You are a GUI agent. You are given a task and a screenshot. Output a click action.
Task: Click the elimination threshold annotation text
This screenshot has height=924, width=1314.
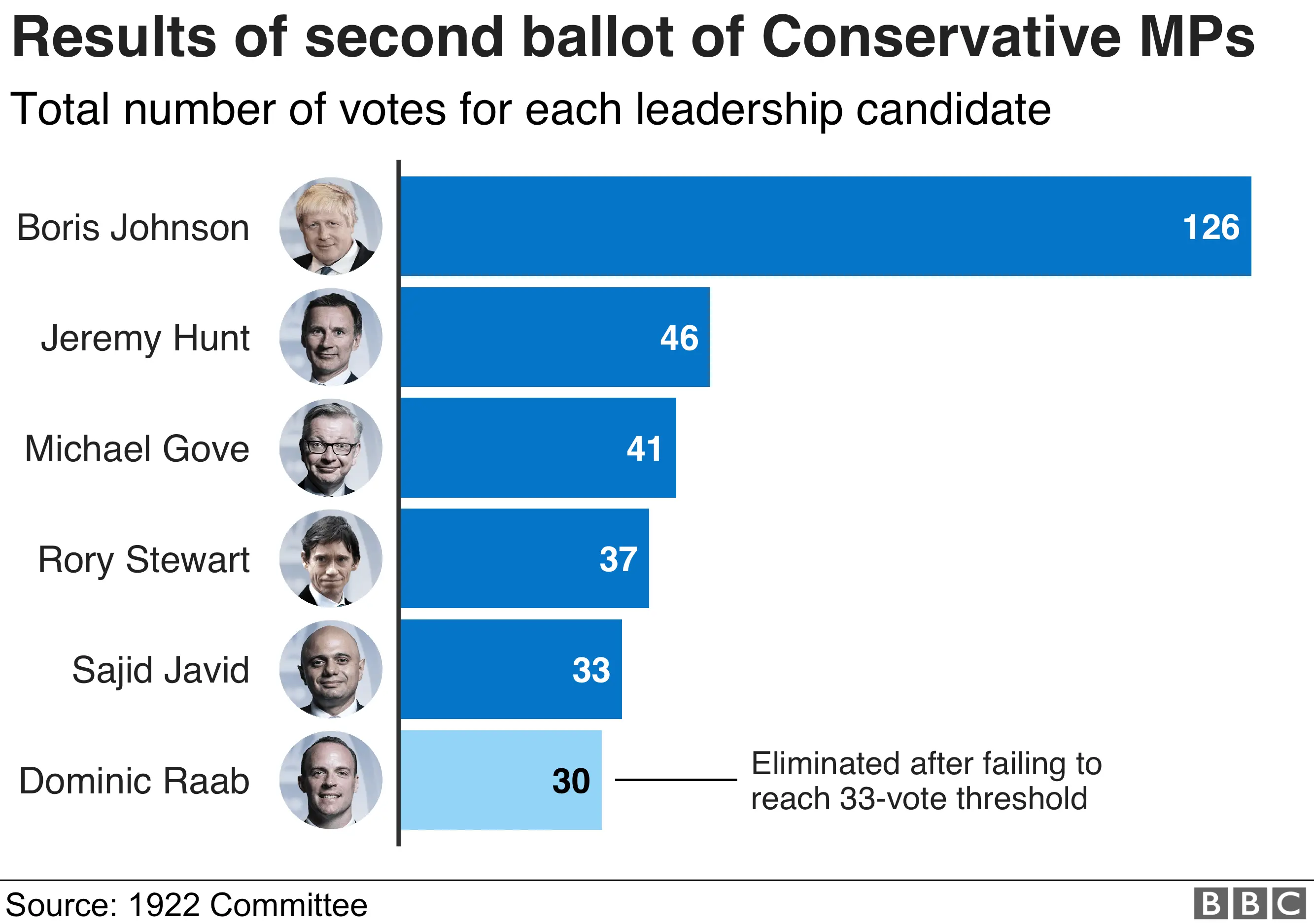tap(926, 781)
